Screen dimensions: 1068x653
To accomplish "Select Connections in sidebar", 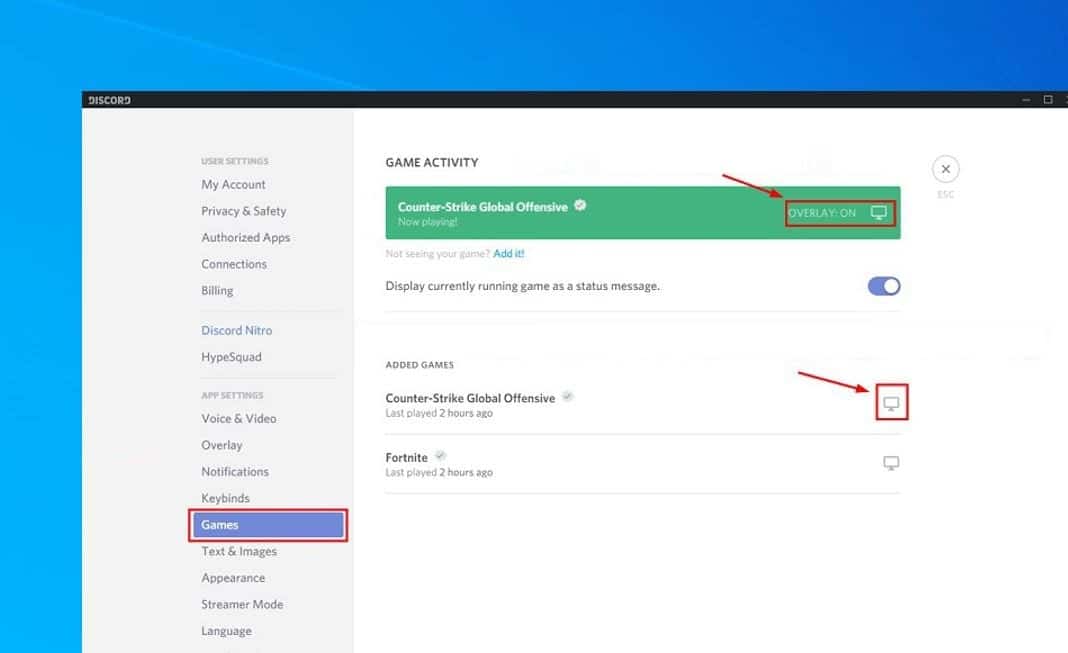I will pos(234,264).
